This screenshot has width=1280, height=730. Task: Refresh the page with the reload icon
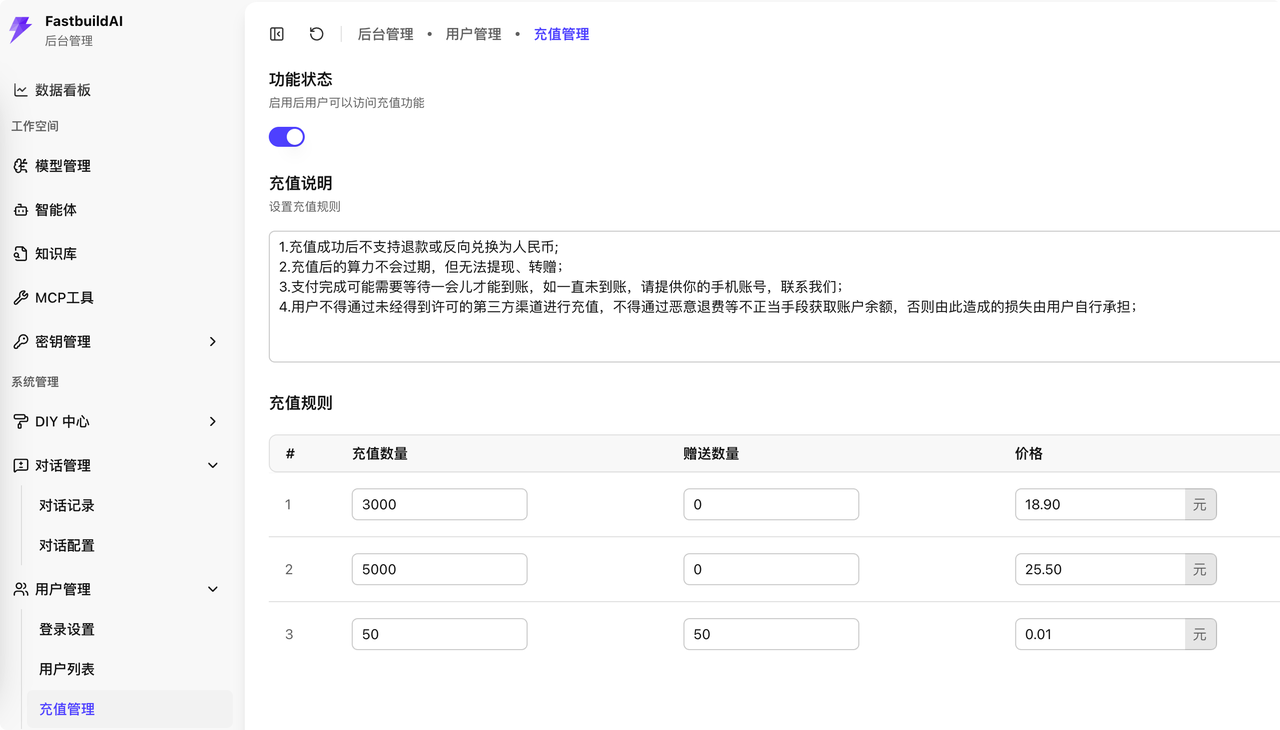coord(316,33)
